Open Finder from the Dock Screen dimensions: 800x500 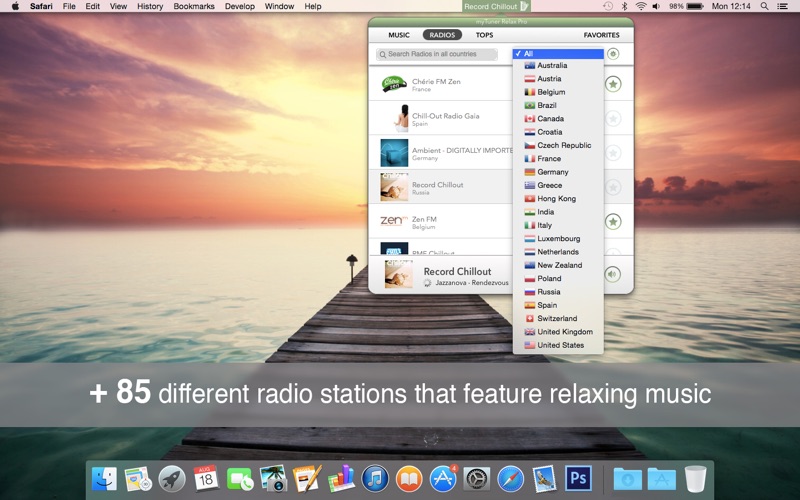pos(105,479)
